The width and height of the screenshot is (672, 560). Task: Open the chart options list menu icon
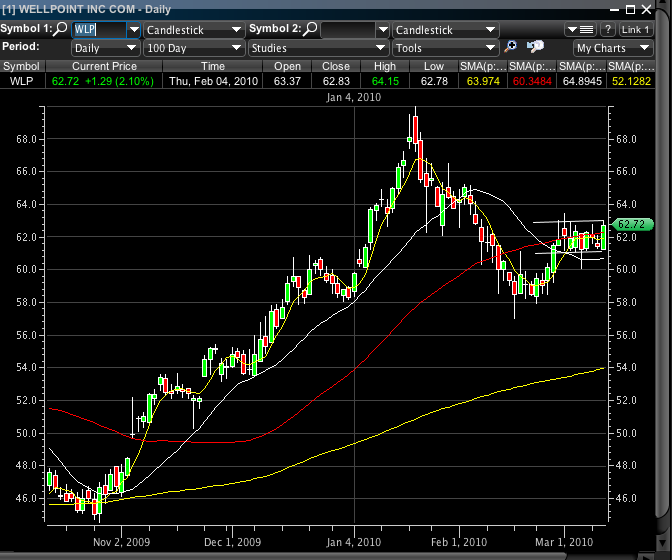pos(581,30)
